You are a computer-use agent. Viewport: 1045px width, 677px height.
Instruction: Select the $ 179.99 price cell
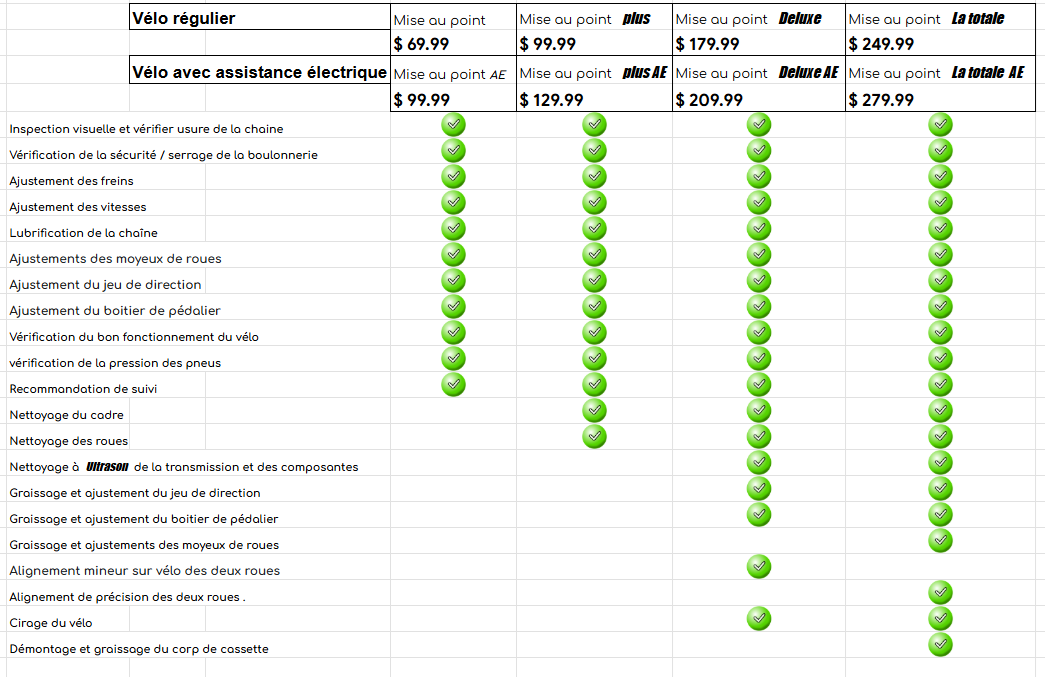coord(758,43)
